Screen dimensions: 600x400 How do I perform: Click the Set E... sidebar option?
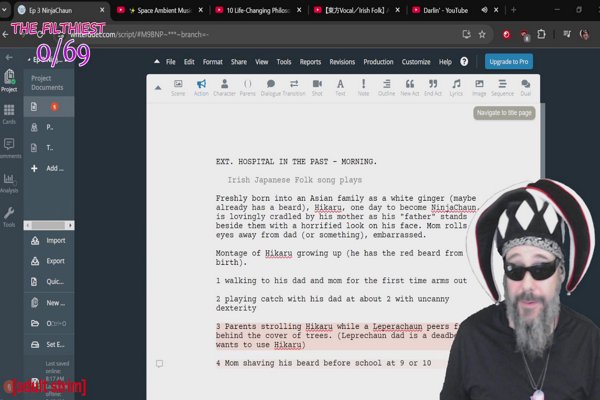[x=49, y=344]
